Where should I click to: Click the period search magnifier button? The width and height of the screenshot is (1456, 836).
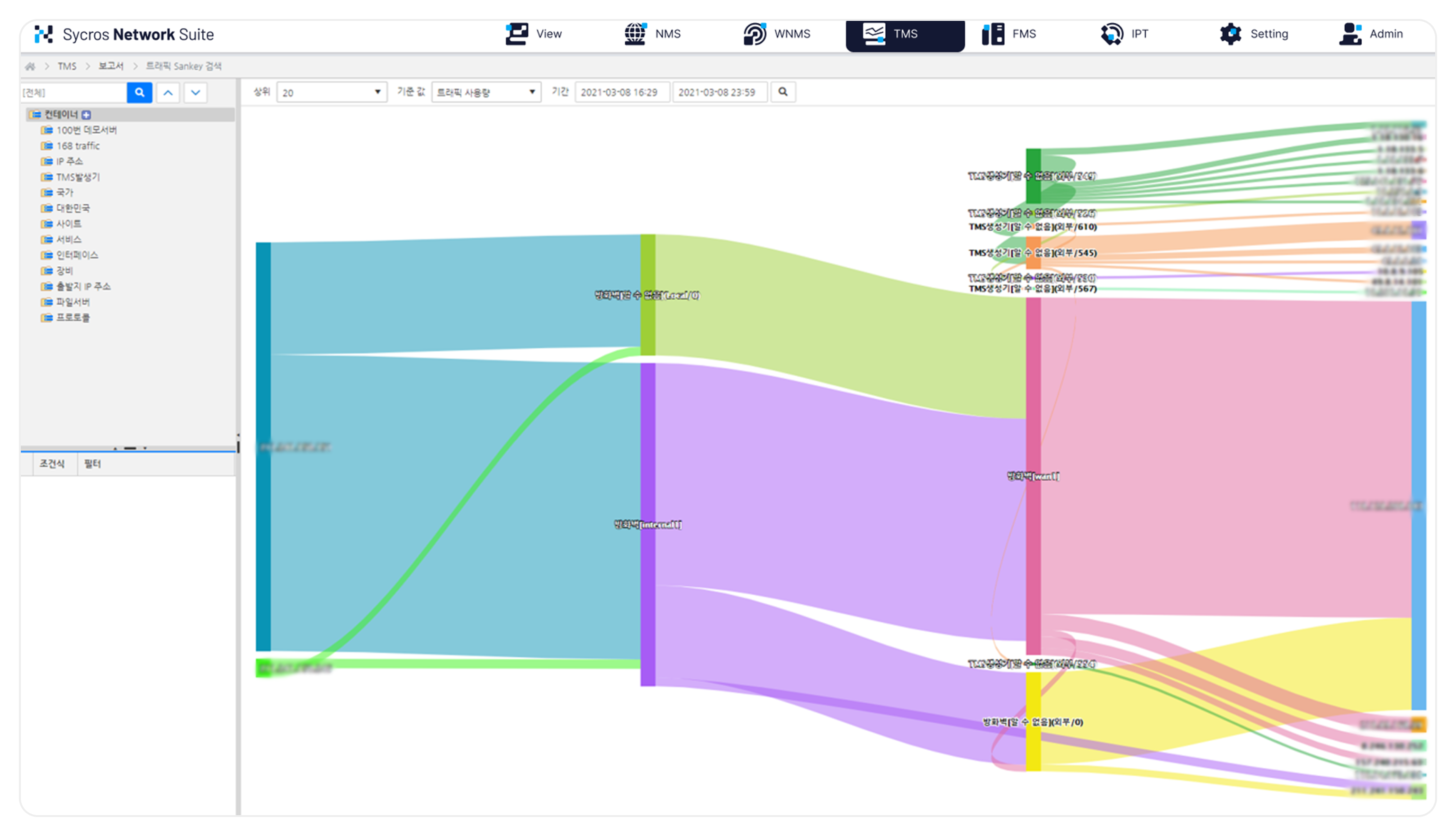783,92
